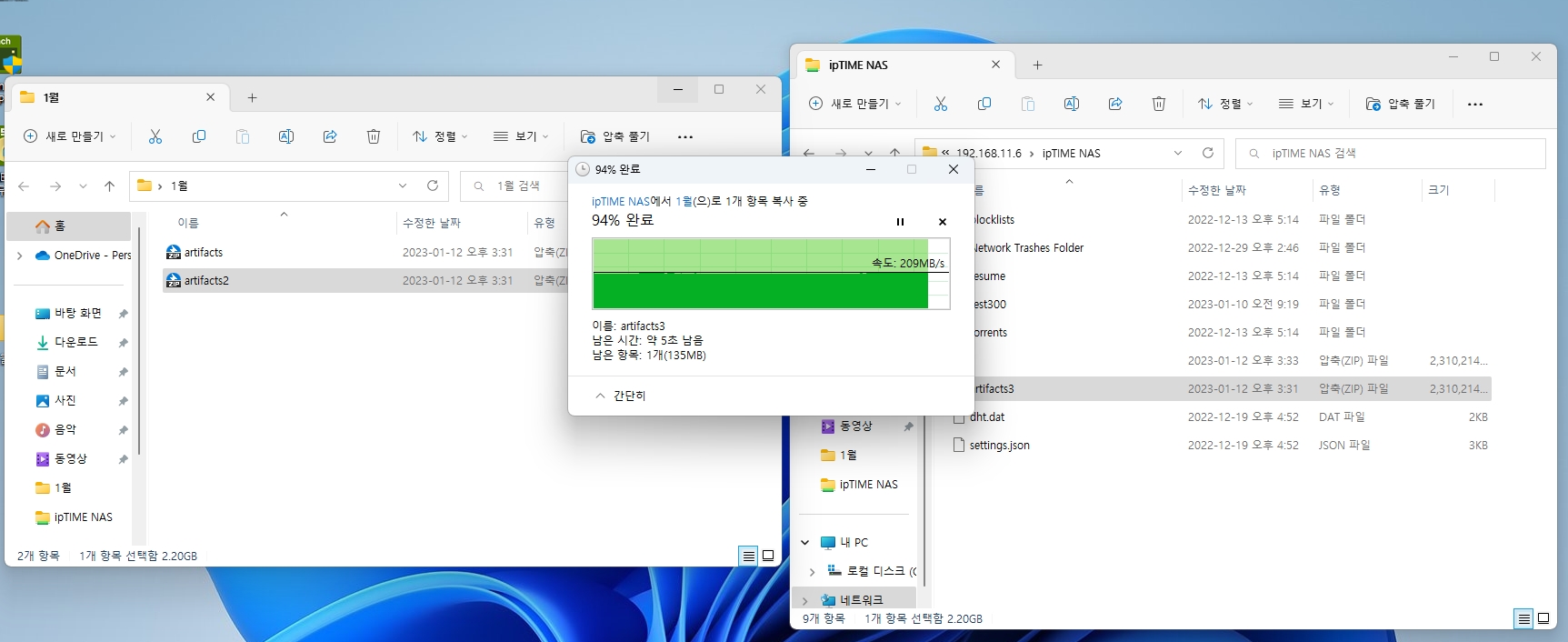
Task: Sort by 수정한 날짜 column in ipTIME NAS
Action: click(1216, 190)
